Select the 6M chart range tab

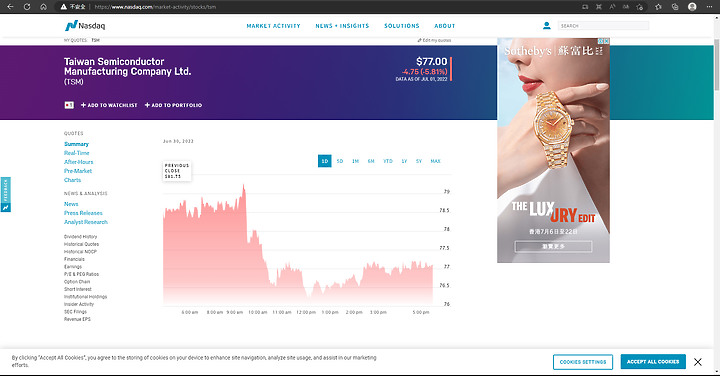click(371, 161)
